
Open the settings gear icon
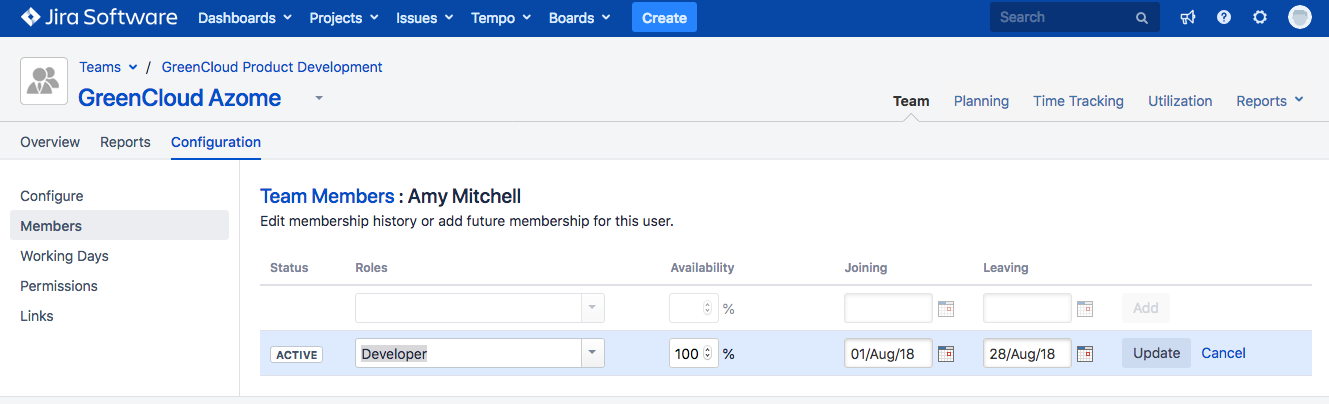coord(1260,18)
